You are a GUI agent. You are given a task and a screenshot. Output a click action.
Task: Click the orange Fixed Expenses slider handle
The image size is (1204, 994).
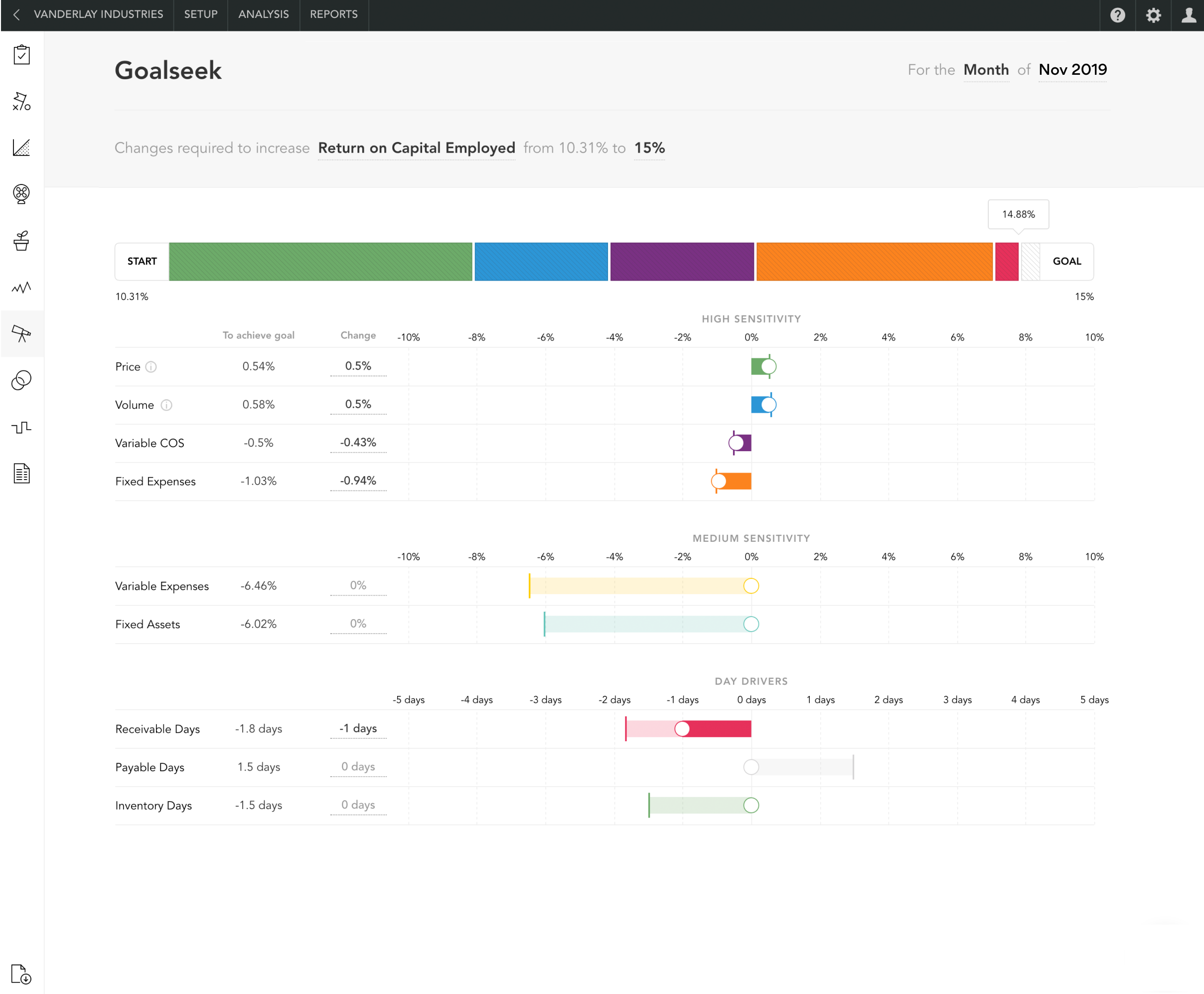tap(719, 482)
